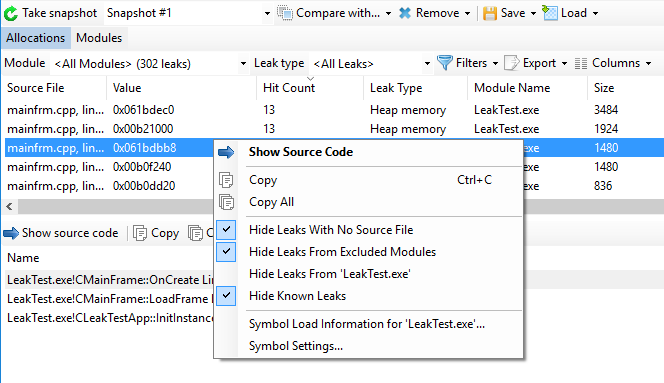Switch to the Allocations tab
664x383 pixels.
pyautogui.click(x=36, y=38)
